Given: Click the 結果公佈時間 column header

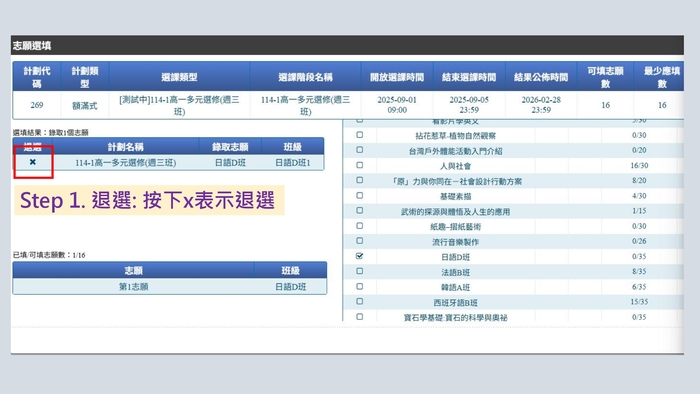Looking at the screenshot, I should coord(541,77).
